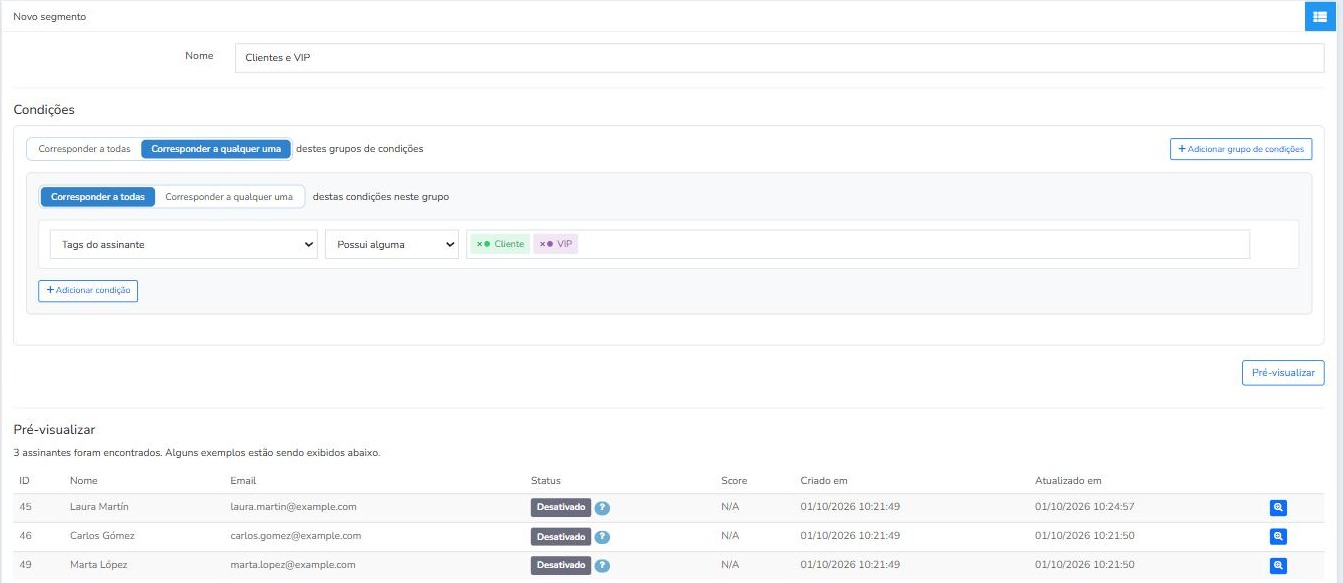The image size is (1343, 583).
Task: Remove the VIP tag via its x
Action: pyautogui.click(x=543, y=244)
